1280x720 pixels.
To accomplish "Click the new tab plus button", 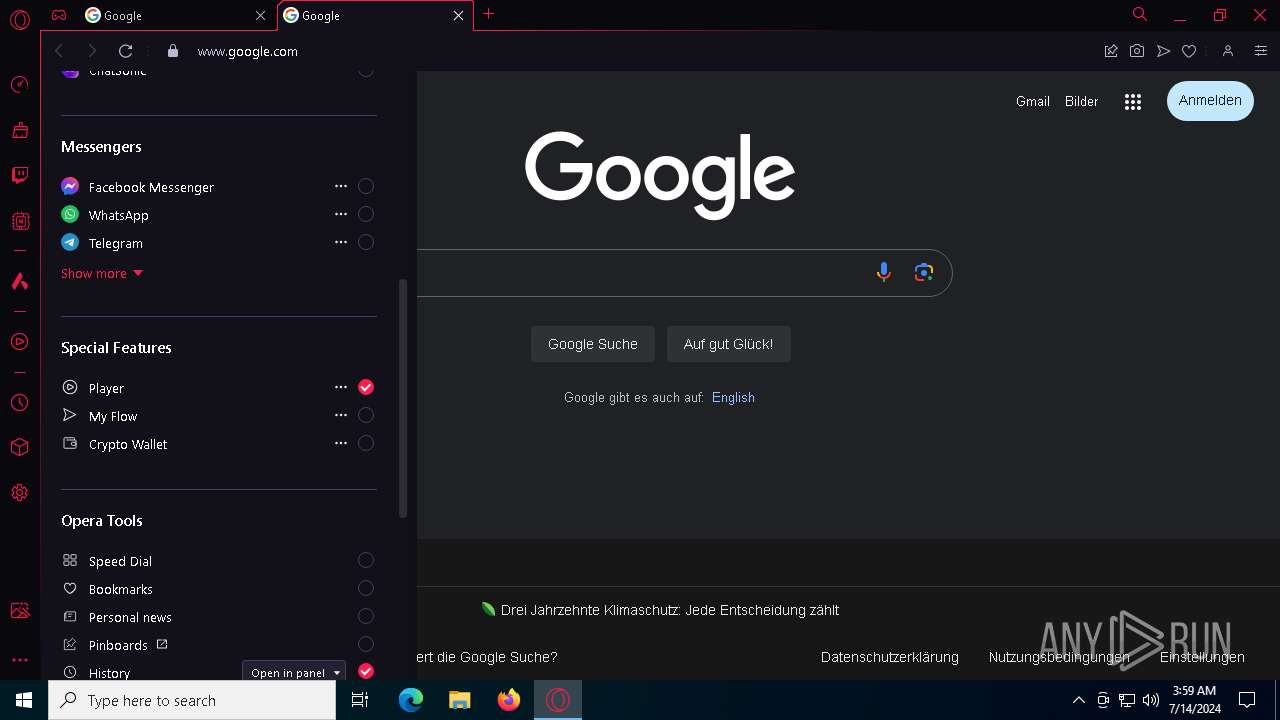I will 488,14.
